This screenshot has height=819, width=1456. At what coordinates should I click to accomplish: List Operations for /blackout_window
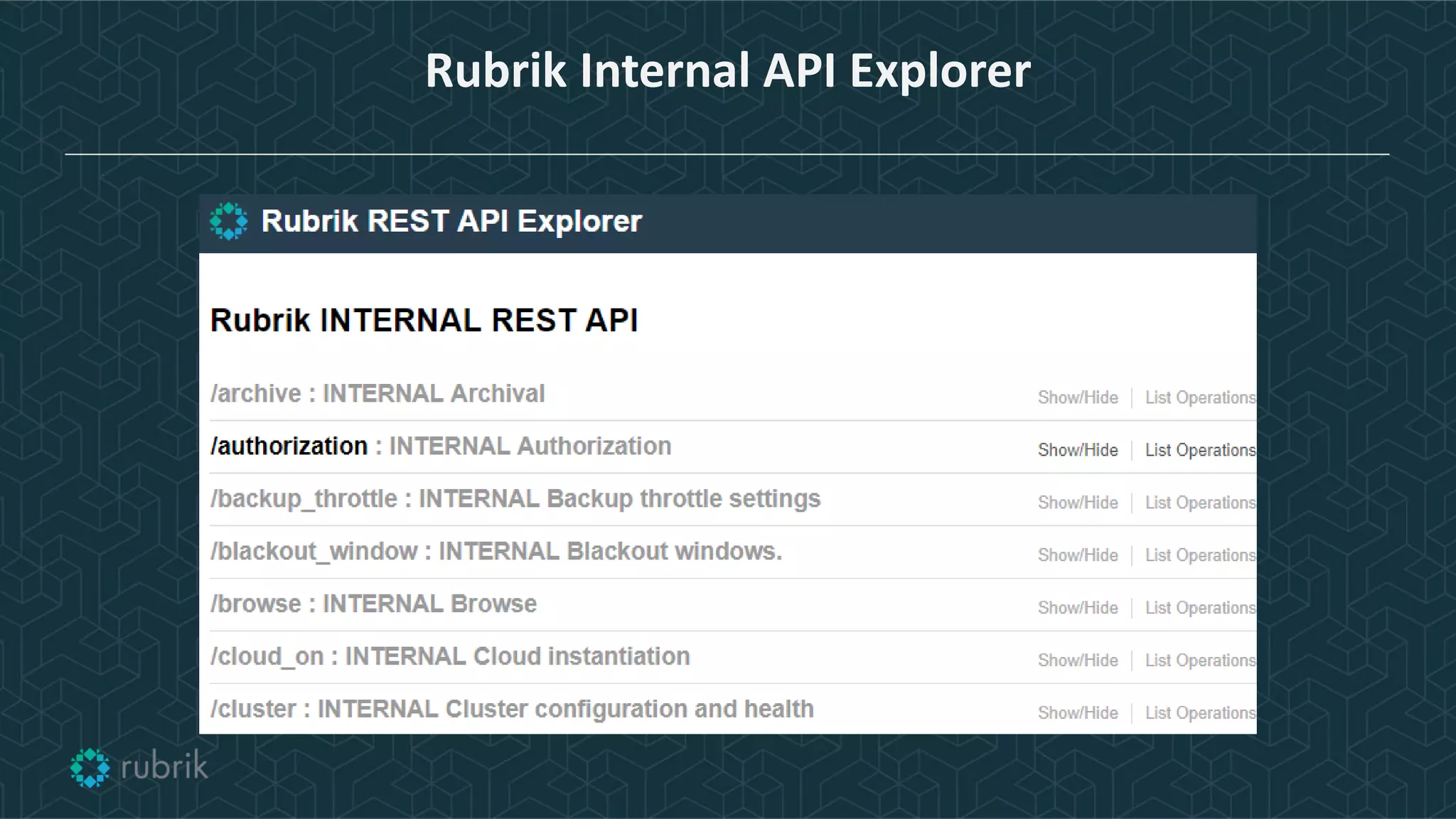click(x=1201, y=555)
